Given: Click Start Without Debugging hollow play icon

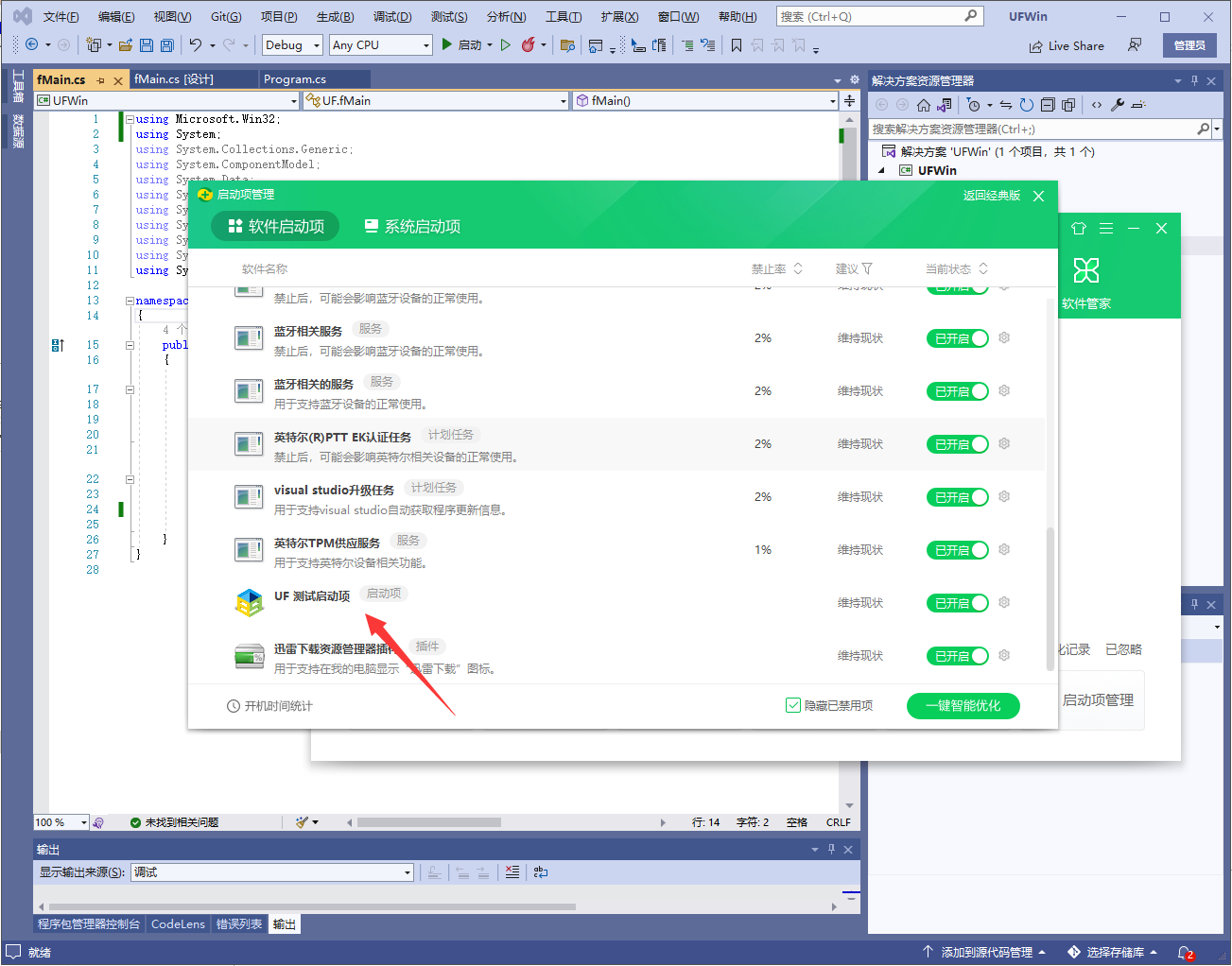Looking at the screenshot, I should [x=506, y=44].
